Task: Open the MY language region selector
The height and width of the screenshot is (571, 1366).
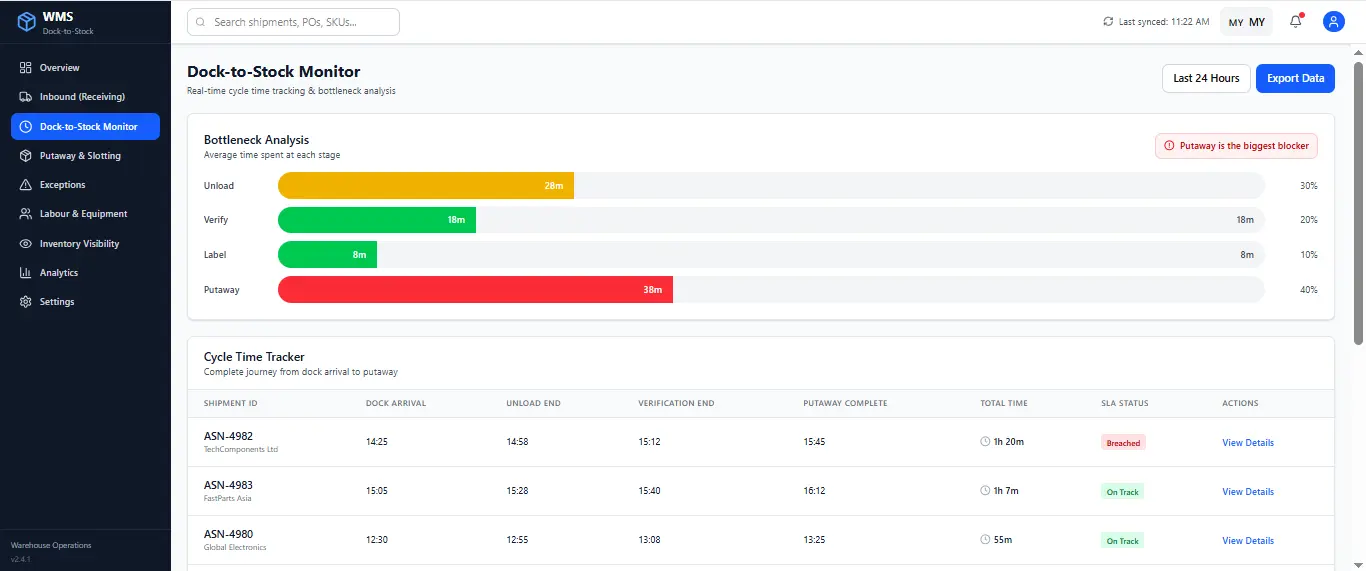Action: (x=1246, y=22)
